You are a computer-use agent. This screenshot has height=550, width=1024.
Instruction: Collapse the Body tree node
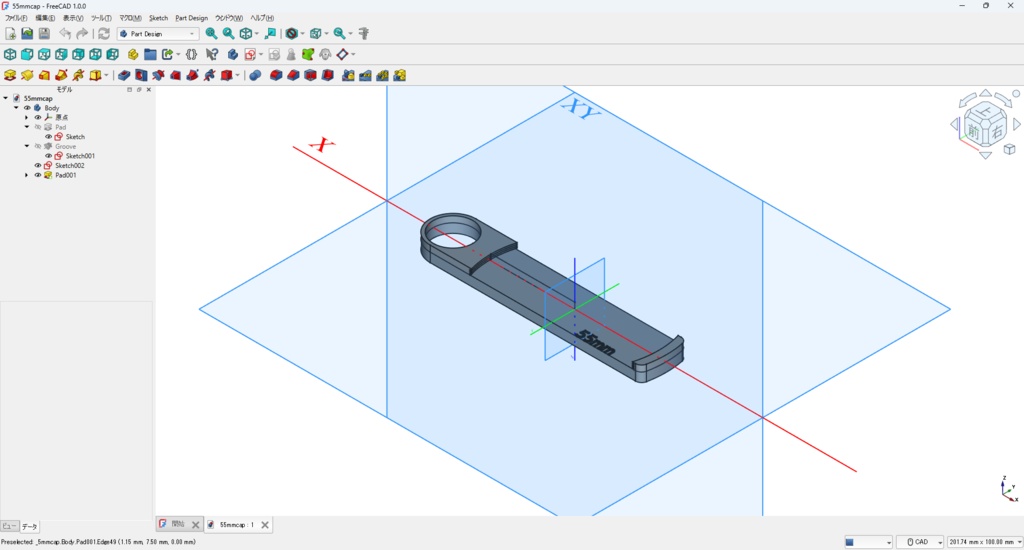click(16, 108)
